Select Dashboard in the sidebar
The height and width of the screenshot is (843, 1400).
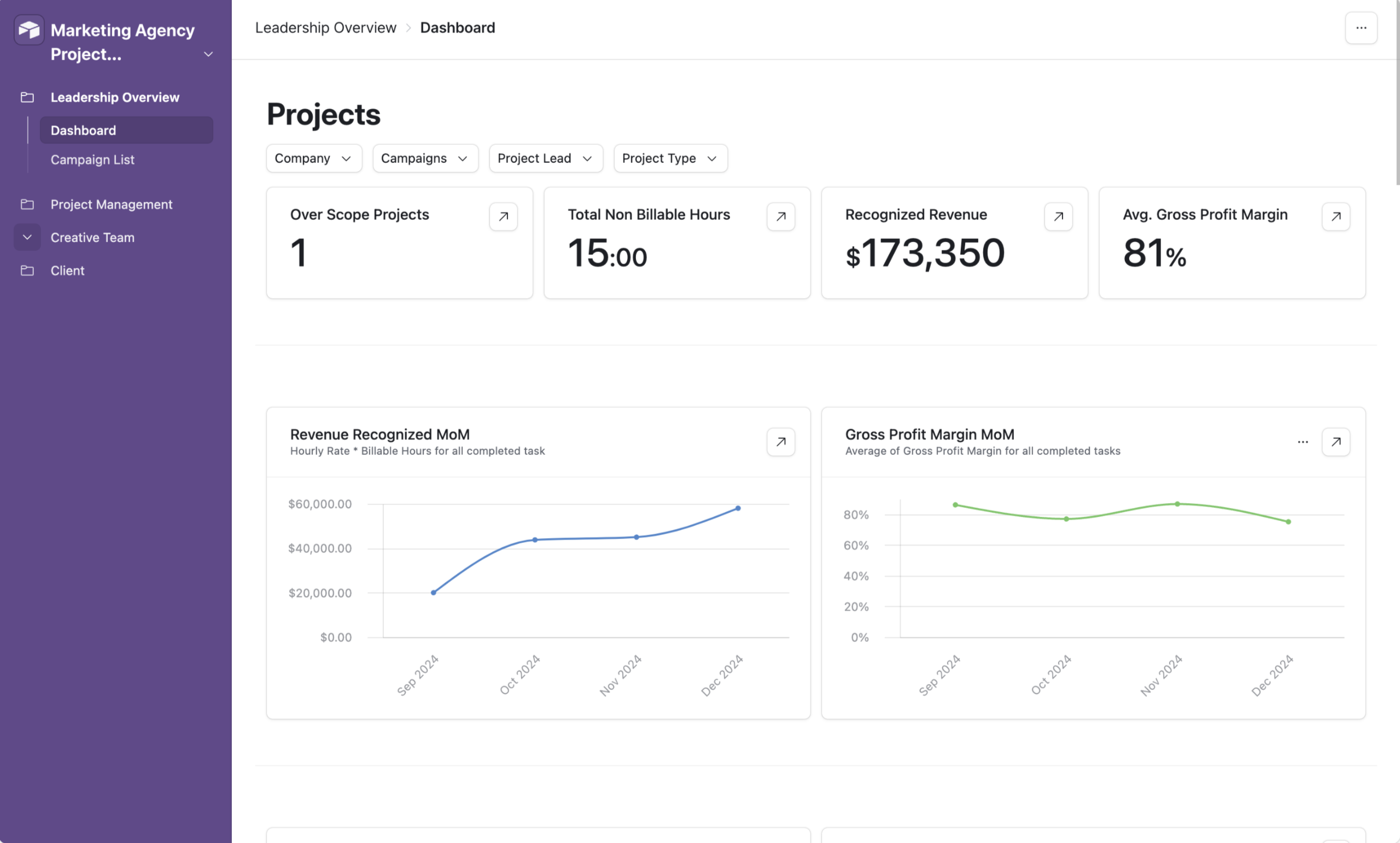pyautogui.click(x=83, y=130)
